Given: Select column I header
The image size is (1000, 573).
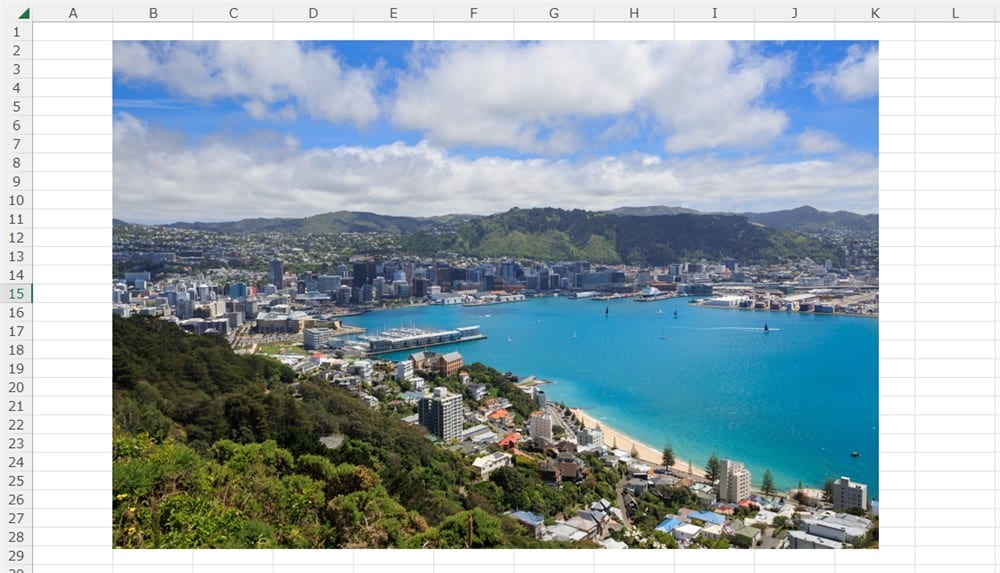Looking at the screenshot, I should (714, 13).
